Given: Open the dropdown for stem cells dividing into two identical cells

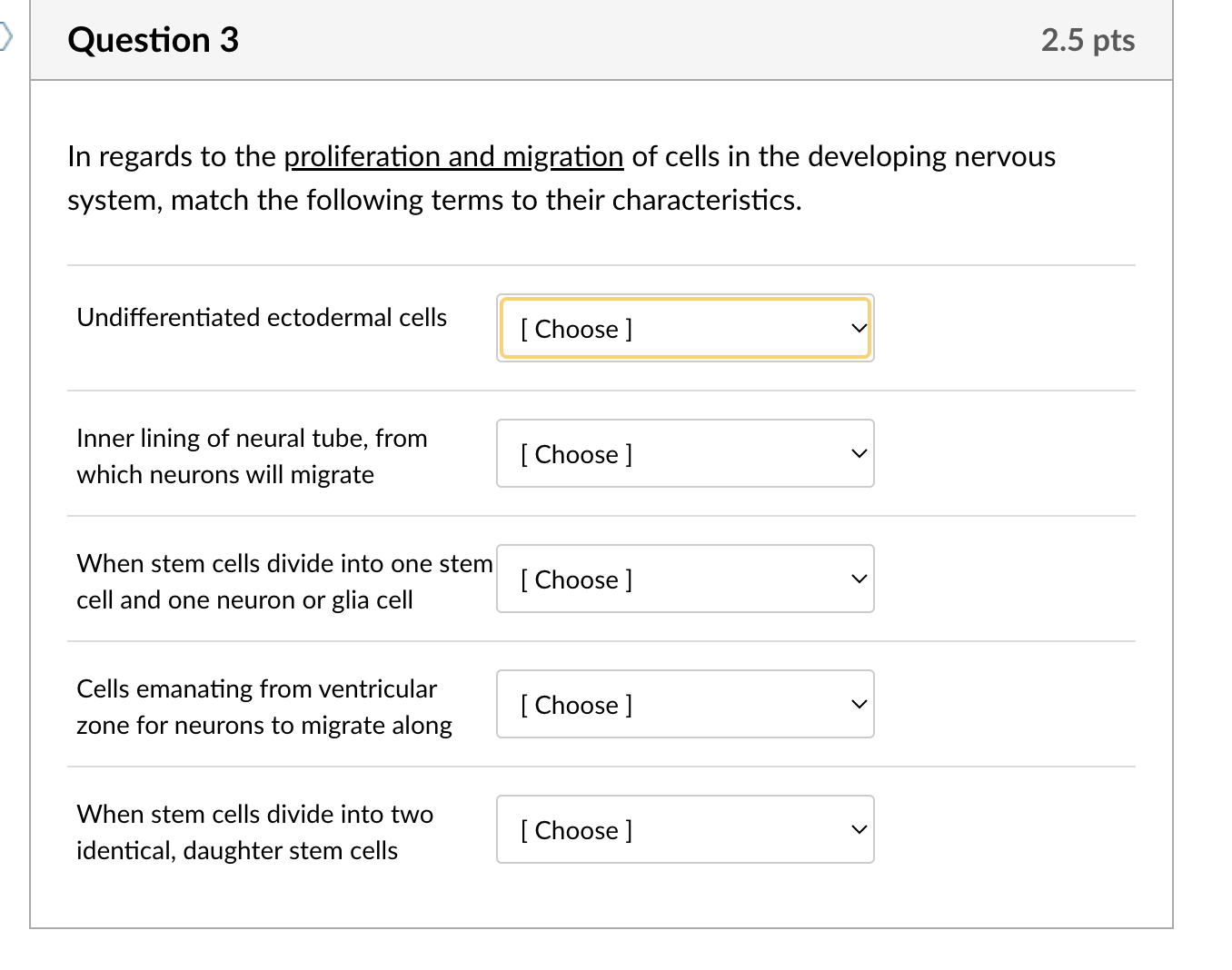Looking at the screenshot, I should pyautogui.click(x=684, y=829).
